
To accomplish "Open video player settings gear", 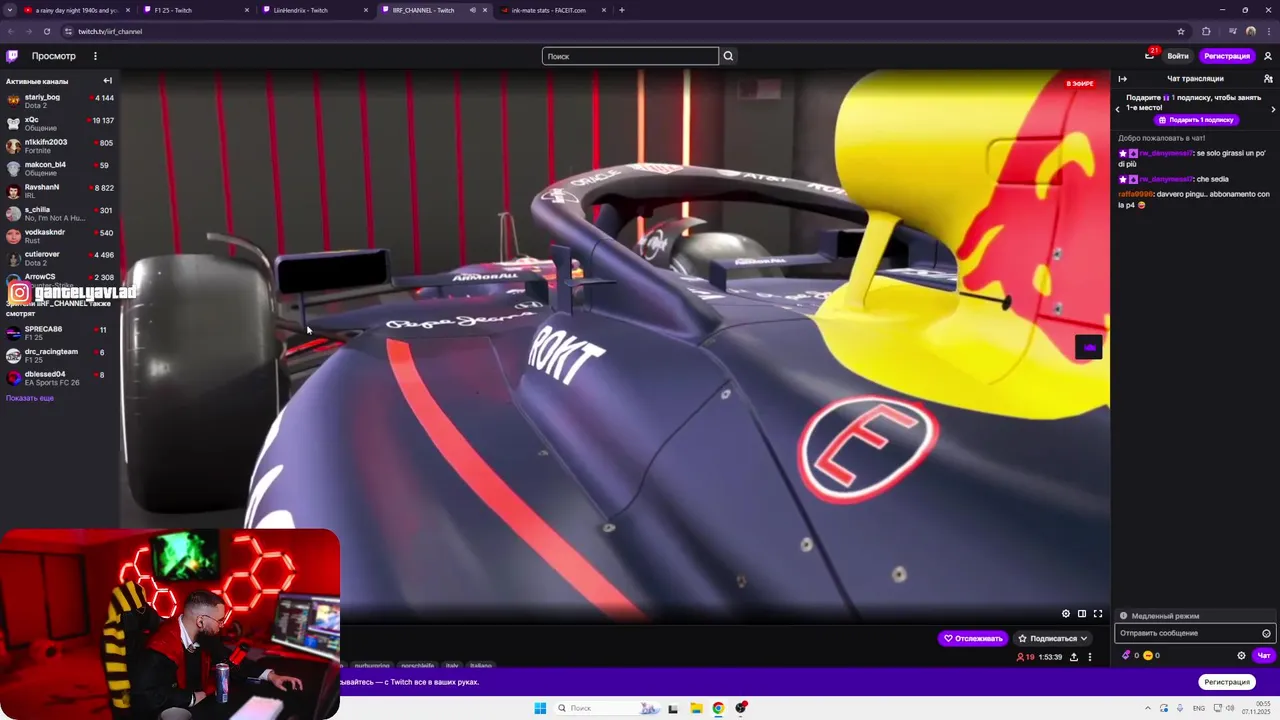I will click(x=1066, y=614).
